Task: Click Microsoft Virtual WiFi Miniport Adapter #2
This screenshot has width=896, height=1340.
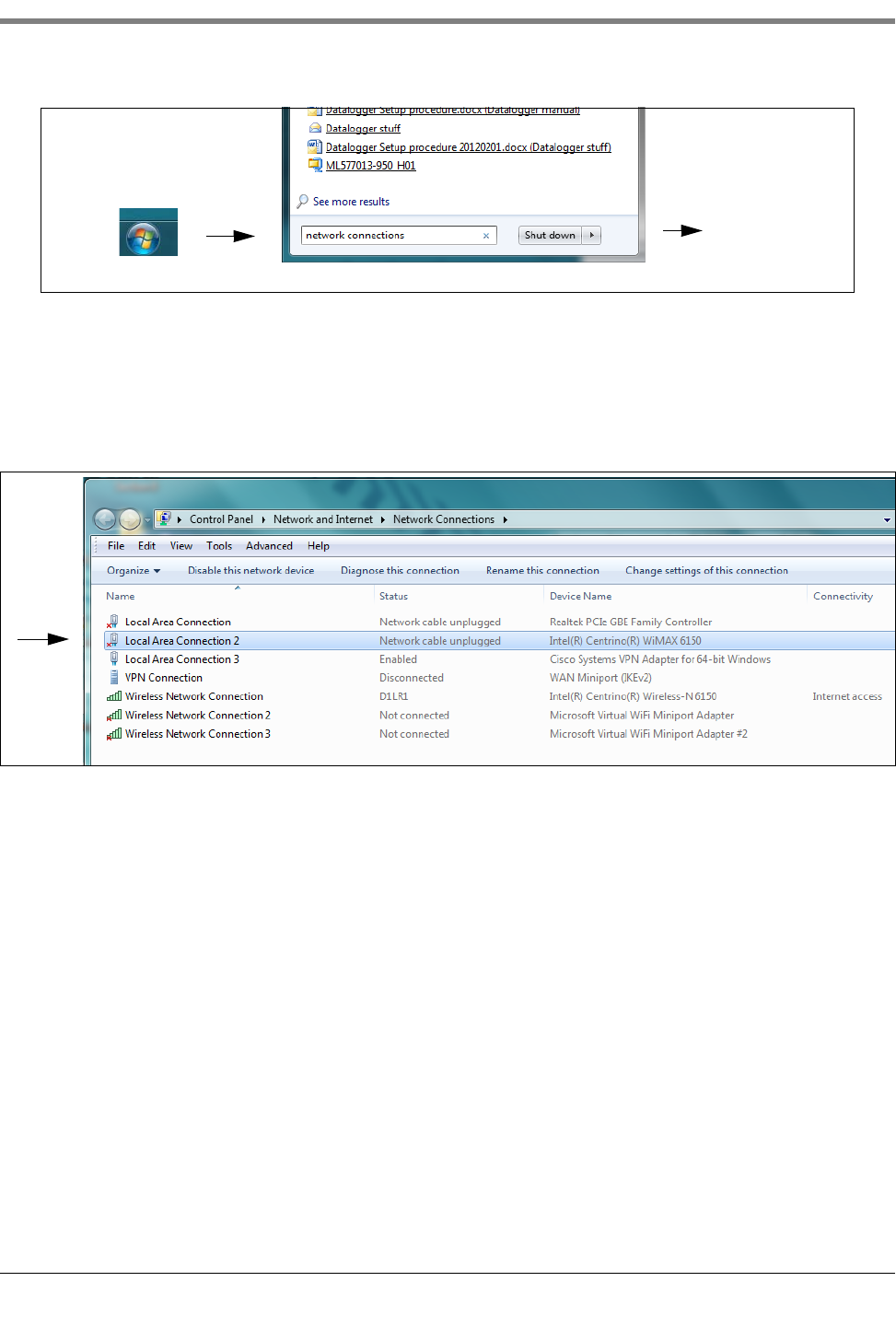Action: [648, 734]
